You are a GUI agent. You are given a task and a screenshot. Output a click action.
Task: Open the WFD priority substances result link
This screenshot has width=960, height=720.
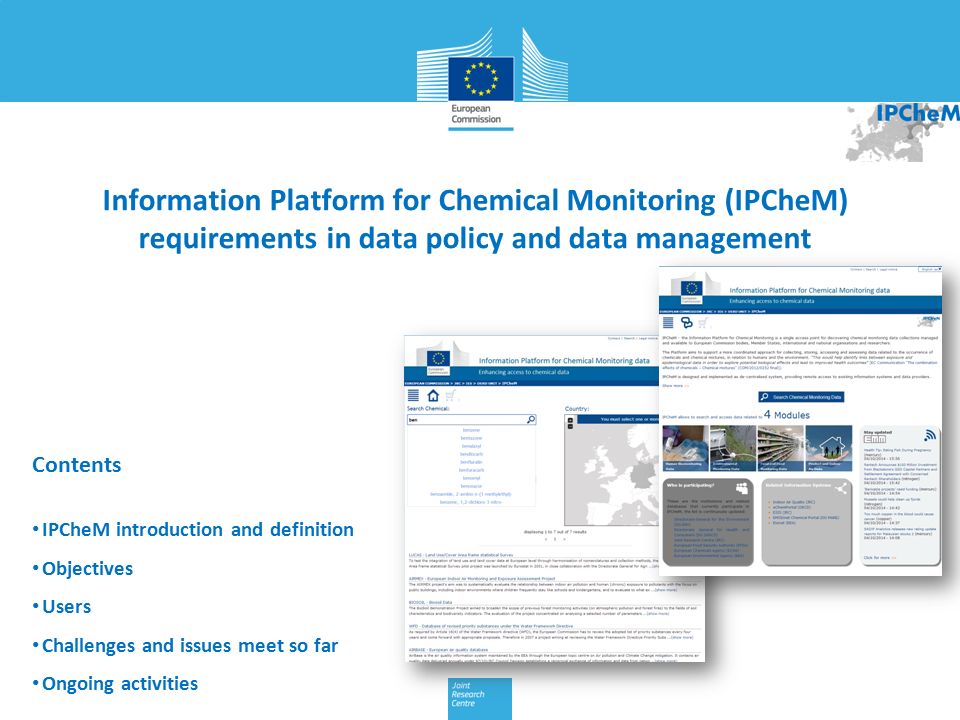(491, 626)
